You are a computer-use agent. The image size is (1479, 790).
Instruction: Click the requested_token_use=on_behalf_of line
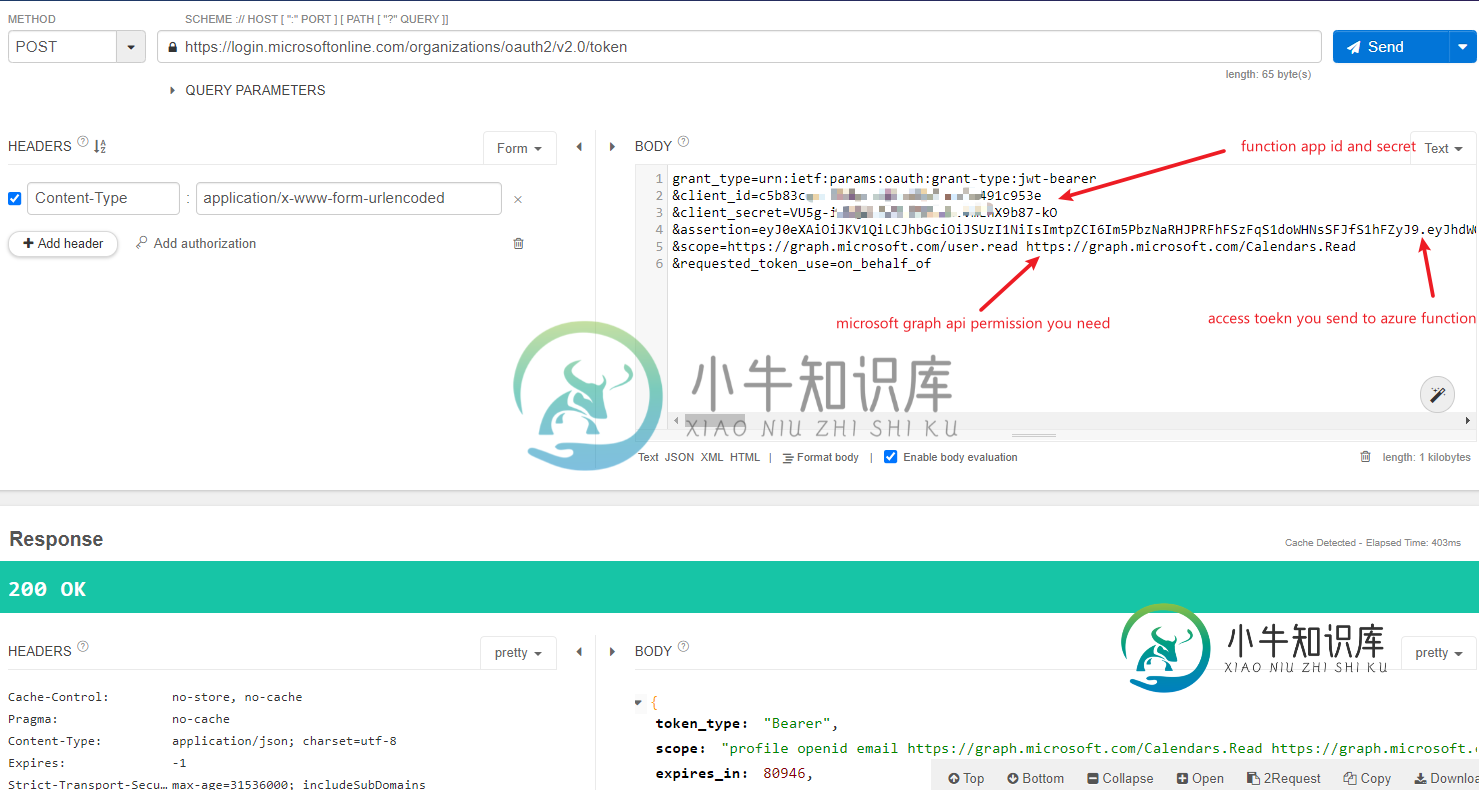[801, 264]
